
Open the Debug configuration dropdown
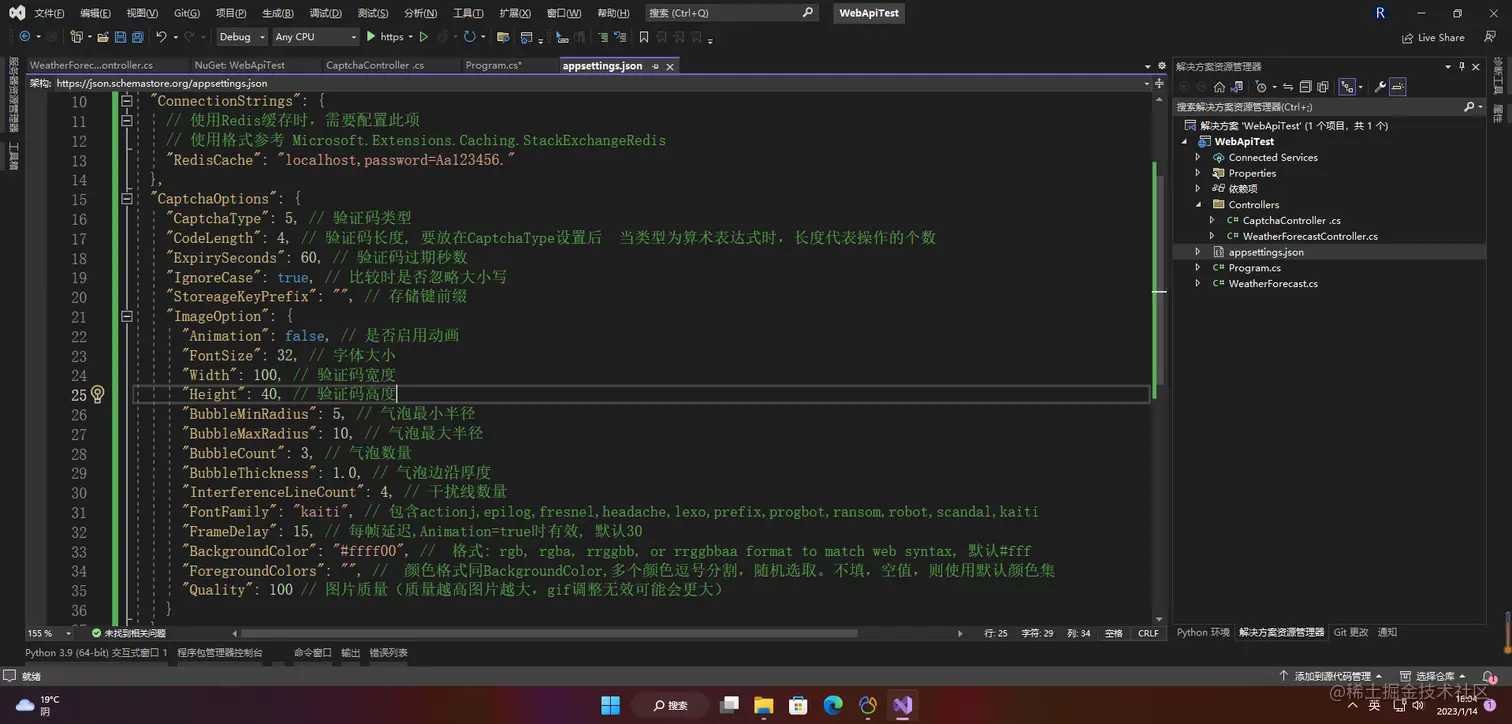[x=241, y=37]
